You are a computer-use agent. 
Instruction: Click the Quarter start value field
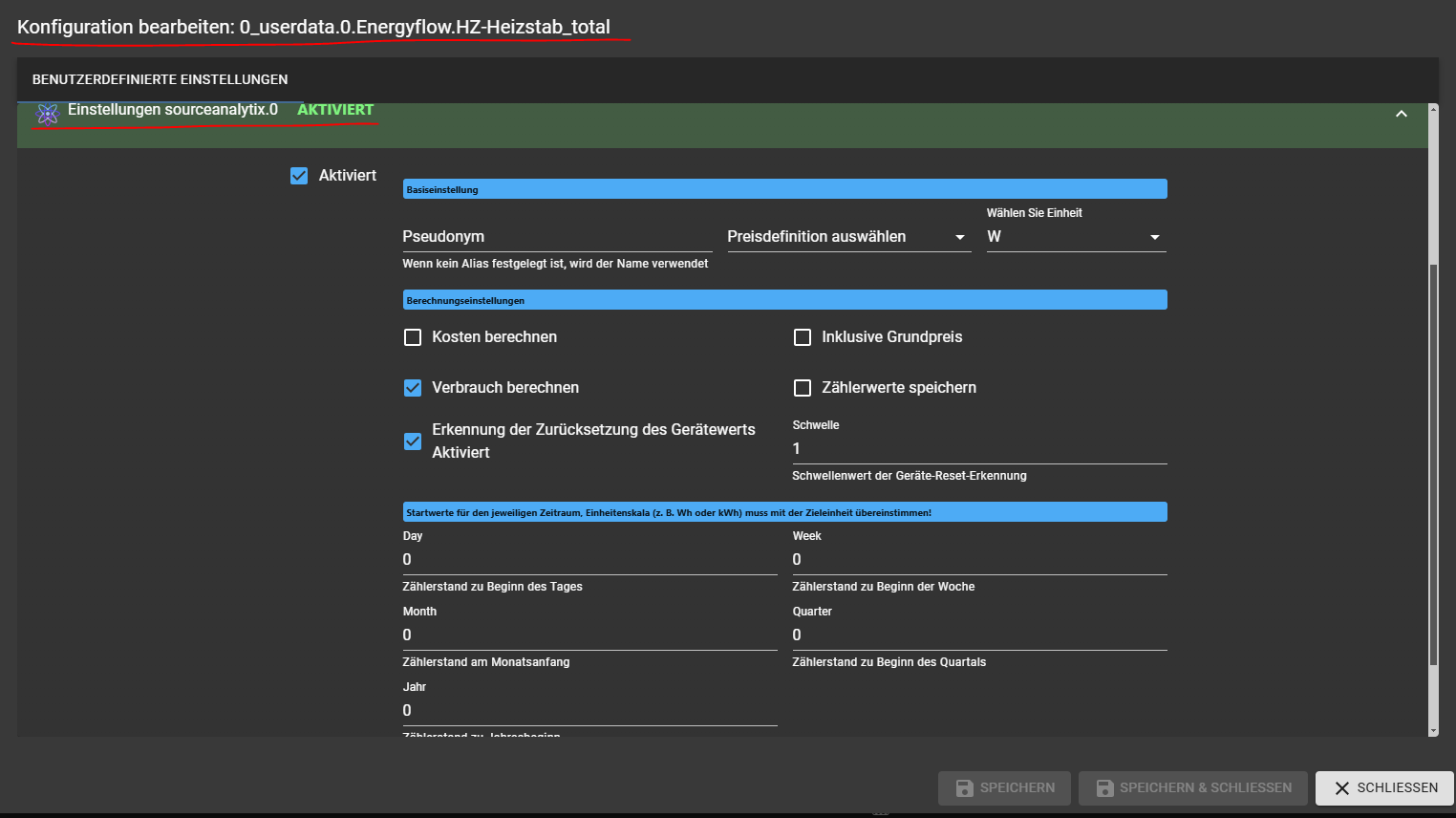coord(979,635)
